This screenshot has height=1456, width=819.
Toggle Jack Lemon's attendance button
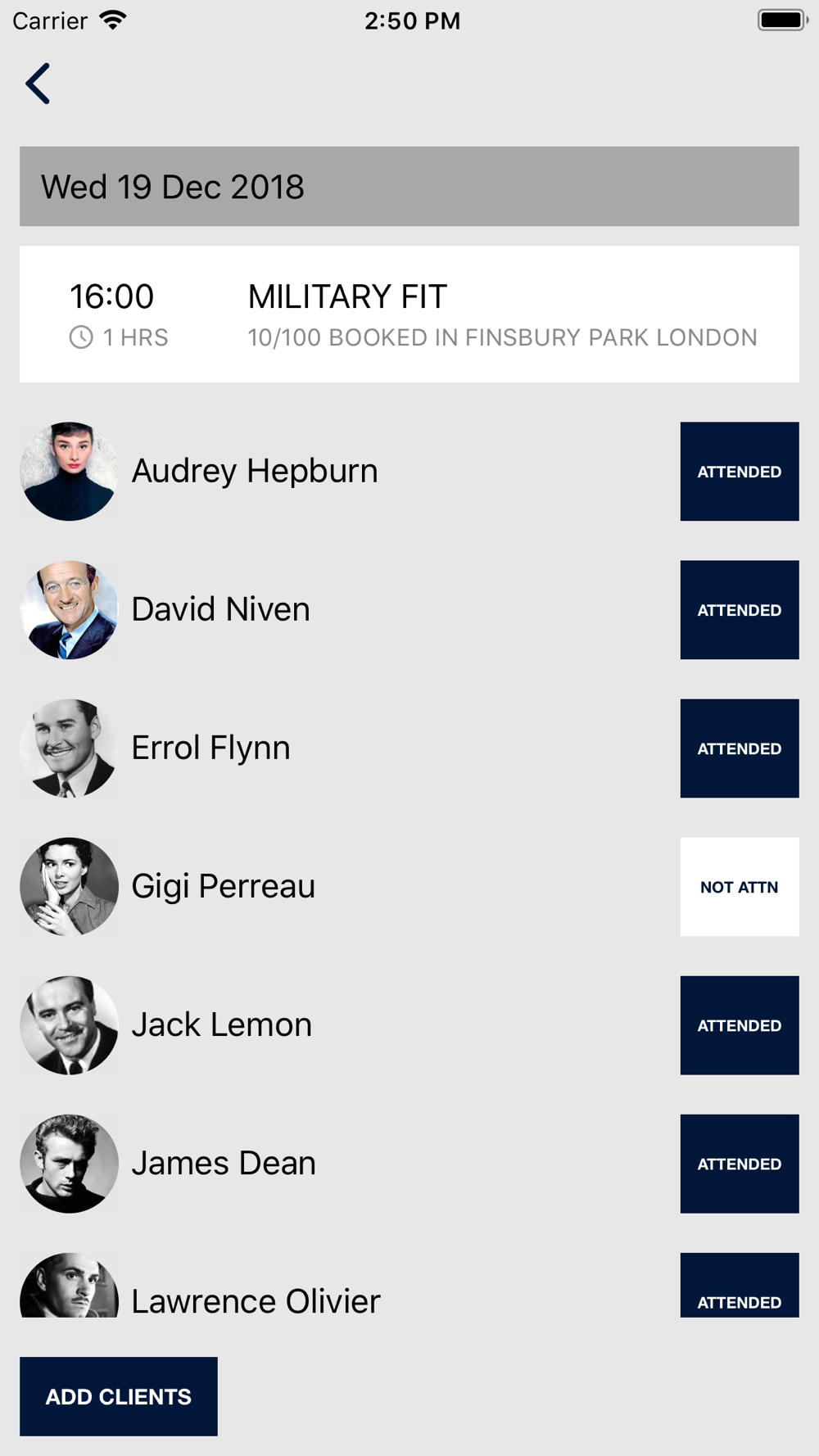coord(739,1025)
